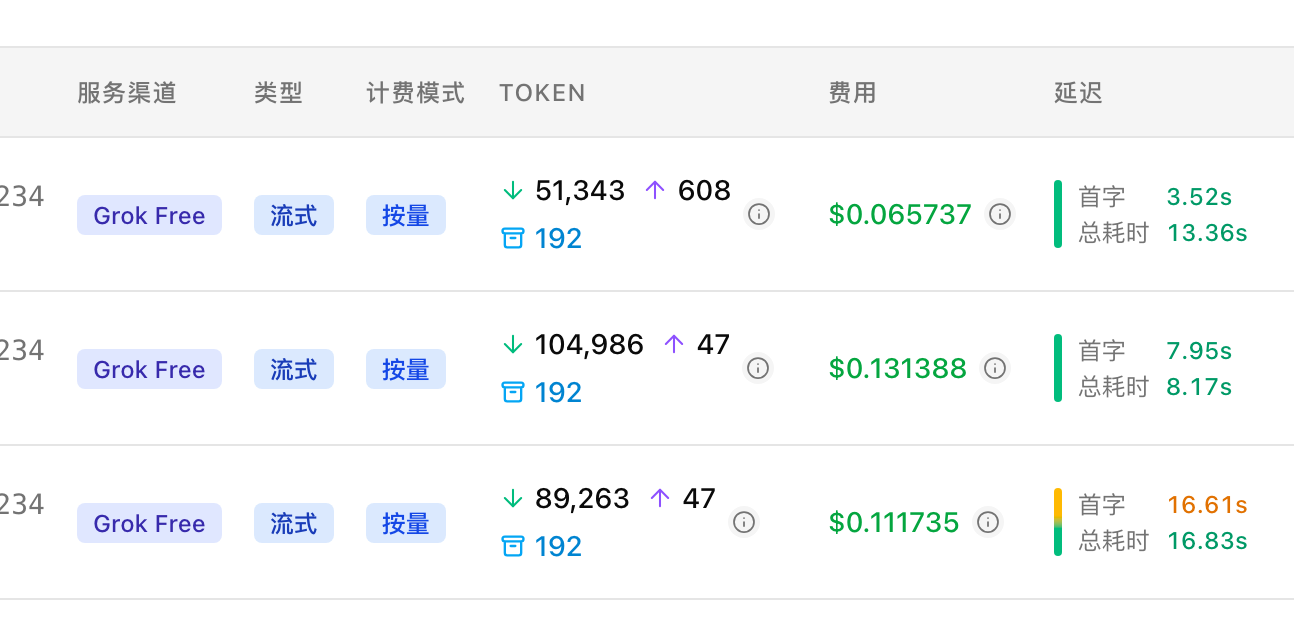Click purple up arrow in 89,263 row
This screenshot has width=1294, height=636.
pos(659,498)
